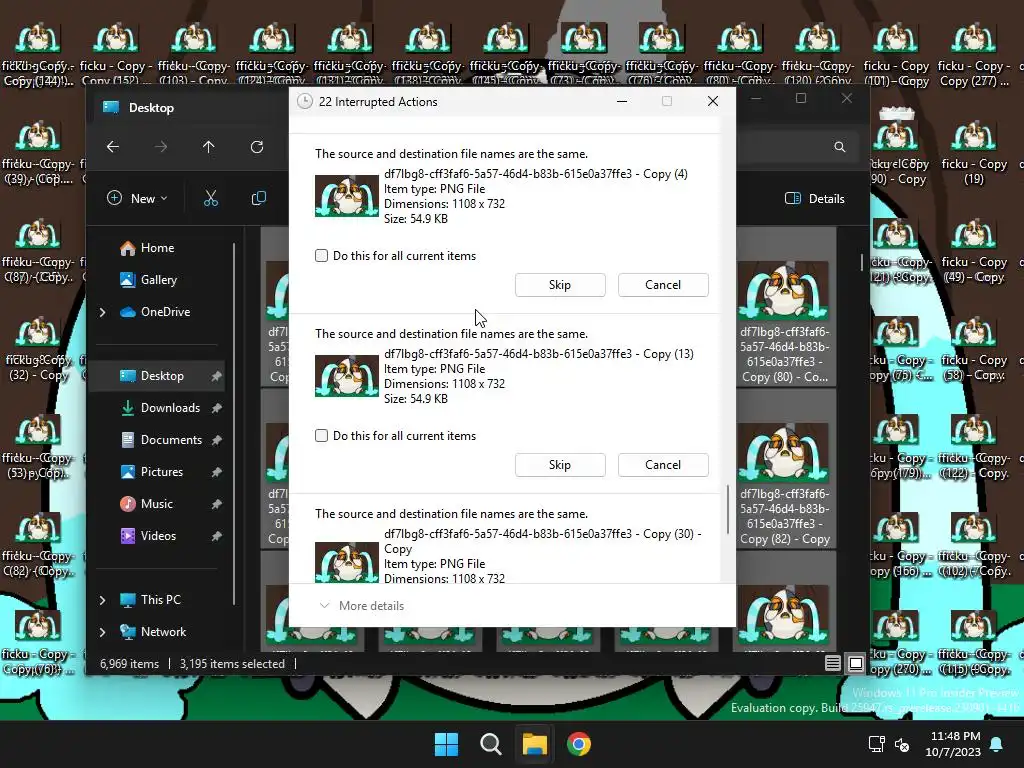Open the Windows Start menu
This screenshot has width=1024, height=768.
pyautogui.click(x=447, y=744)
